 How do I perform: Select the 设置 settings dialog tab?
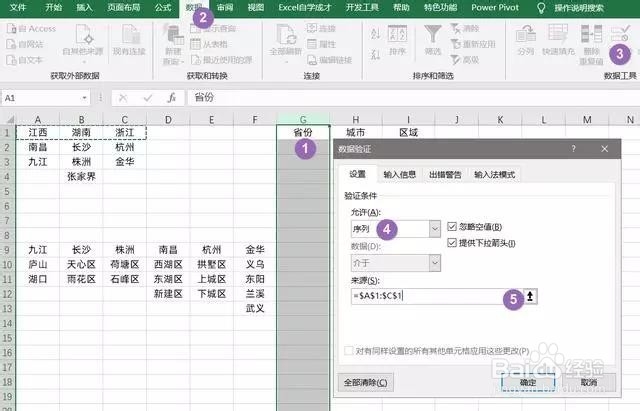pyautogui.click(x=358, y=174)
